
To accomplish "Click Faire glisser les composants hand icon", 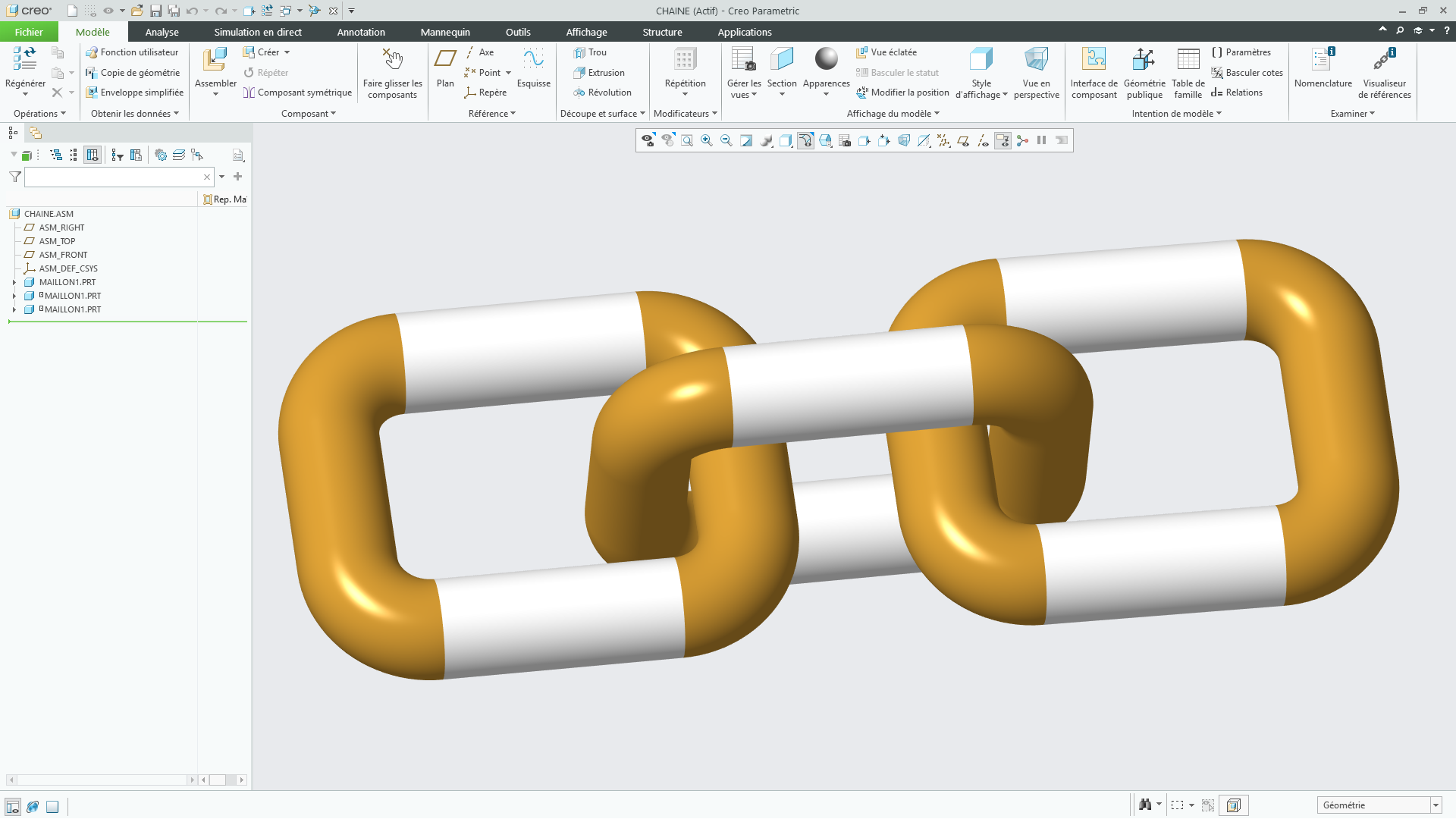I will (392, 59).
